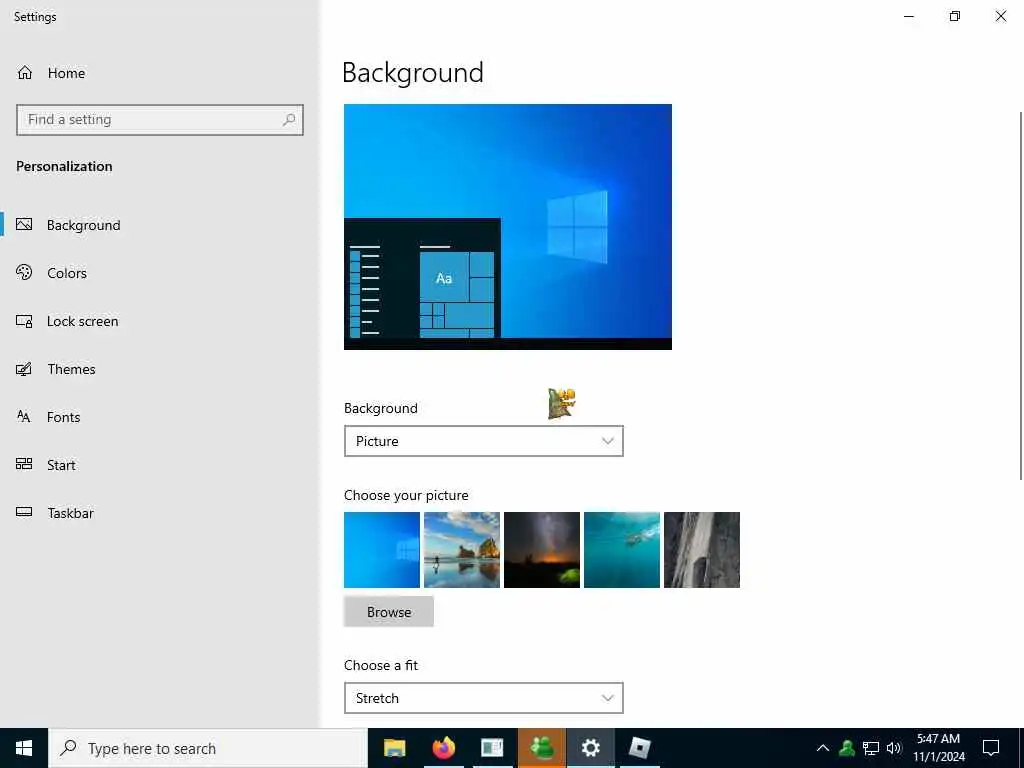This screenshot has width=1024, height=768.
Task: Click the Home house icon
Action: coord(25,73)
